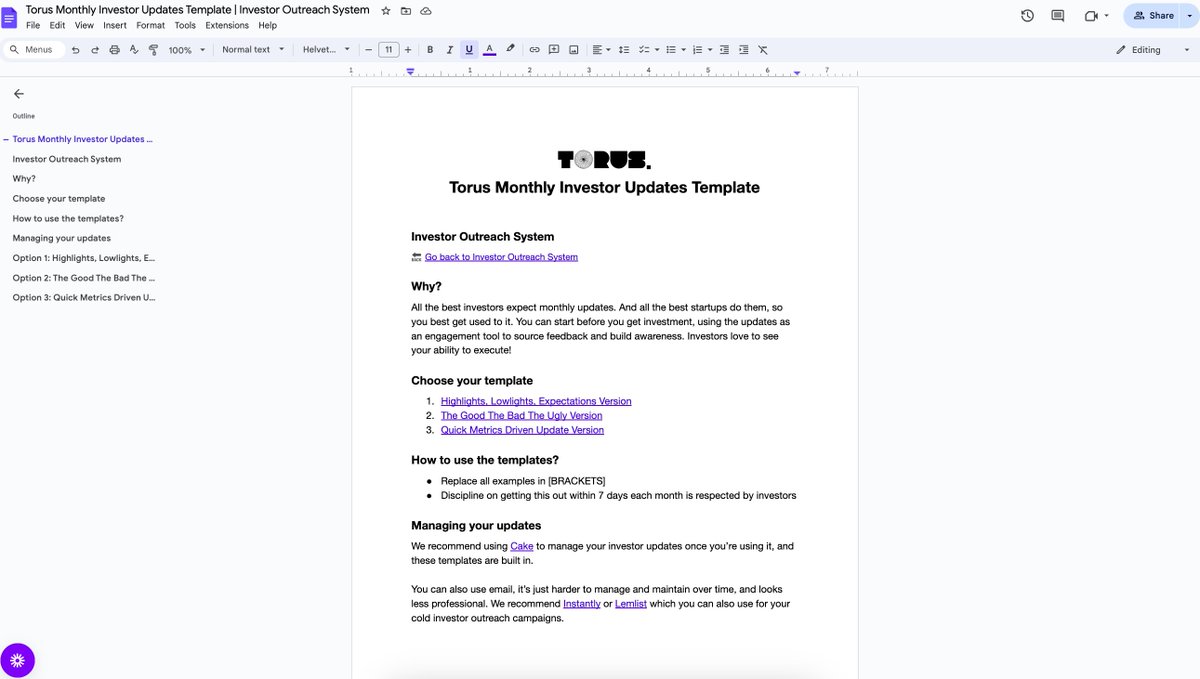1200x679 pixels.
Task: Open the text alignment dropdown
Action: coord(601,50)
